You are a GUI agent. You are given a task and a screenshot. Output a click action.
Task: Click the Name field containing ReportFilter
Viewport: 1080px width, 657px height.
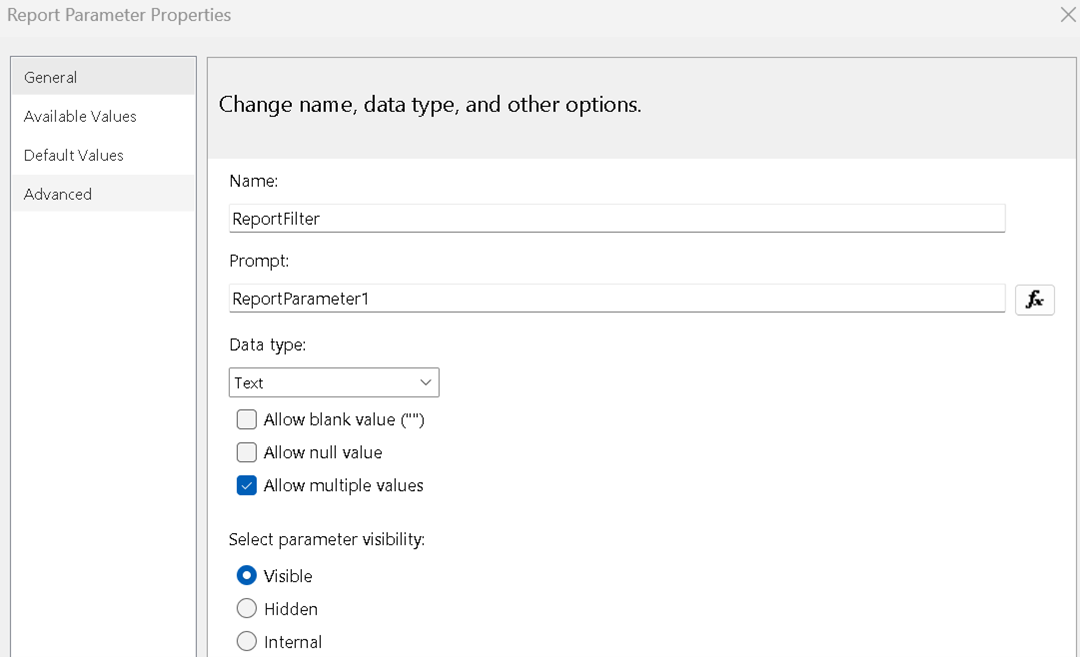[x=616, y=219]
